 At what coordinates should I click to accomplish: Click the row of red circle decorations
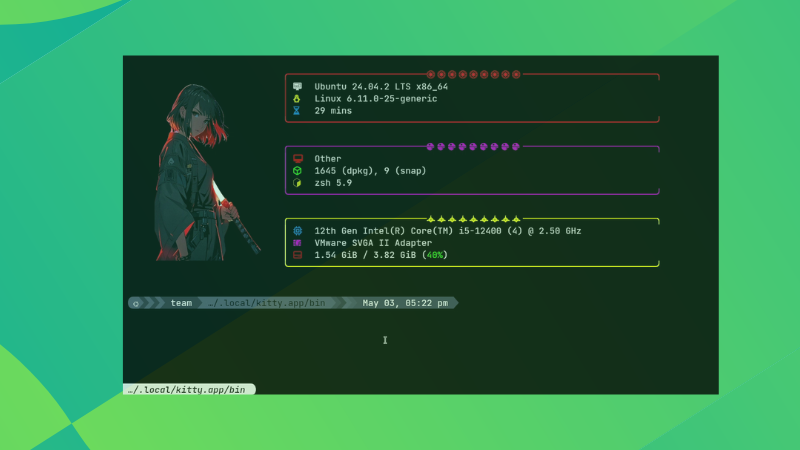(474, 74)
